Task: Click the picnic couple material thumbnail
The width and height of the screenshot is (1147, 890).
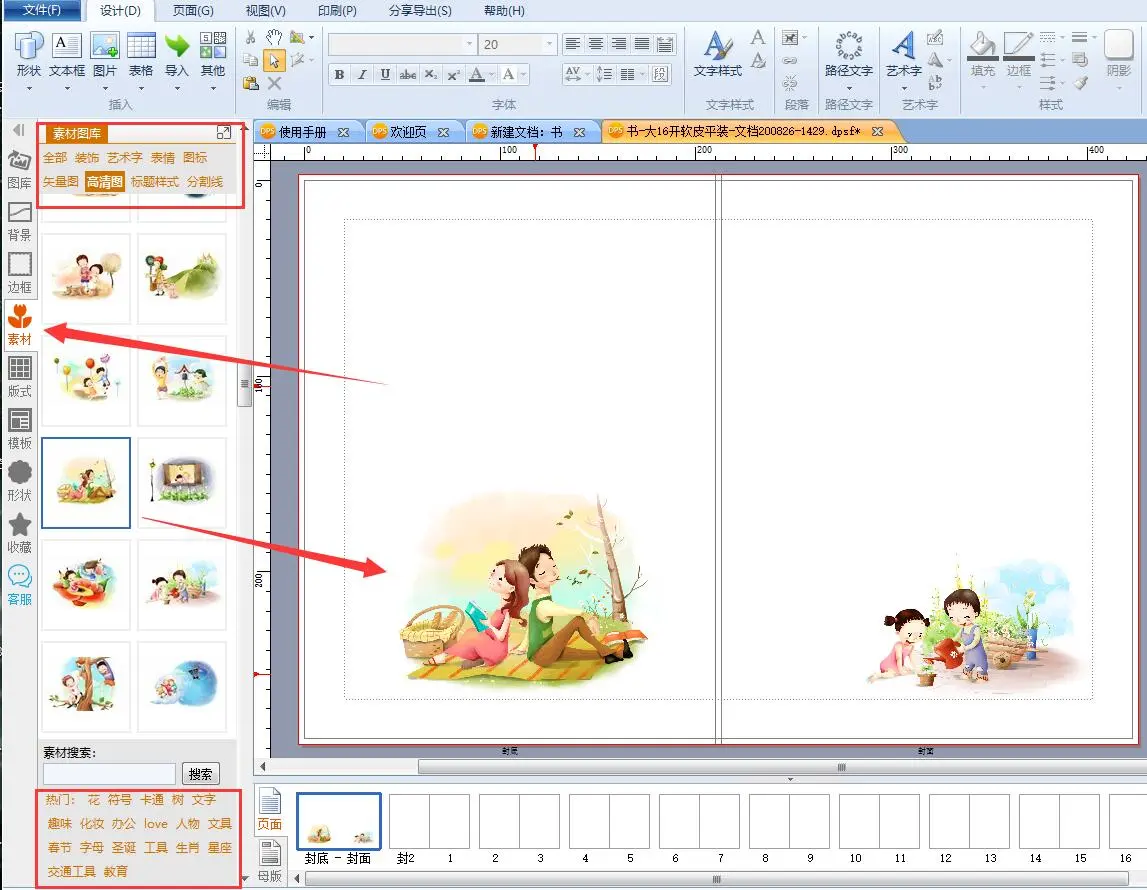Action: 86,483
